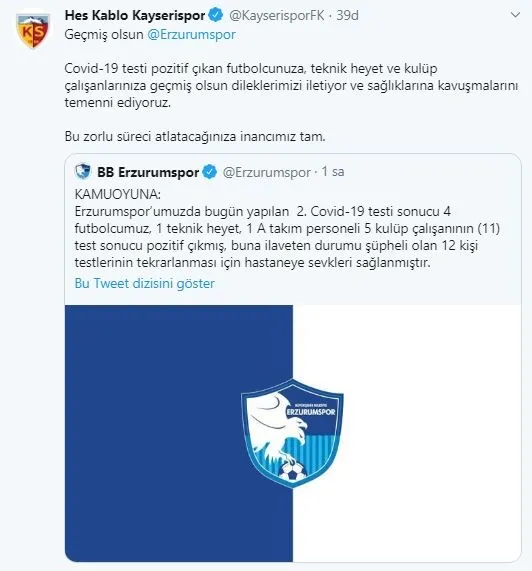Click the BB Erzurumspor small avatar icon
Viewport: 532px width, 571px height.
[x=83, y=172]
